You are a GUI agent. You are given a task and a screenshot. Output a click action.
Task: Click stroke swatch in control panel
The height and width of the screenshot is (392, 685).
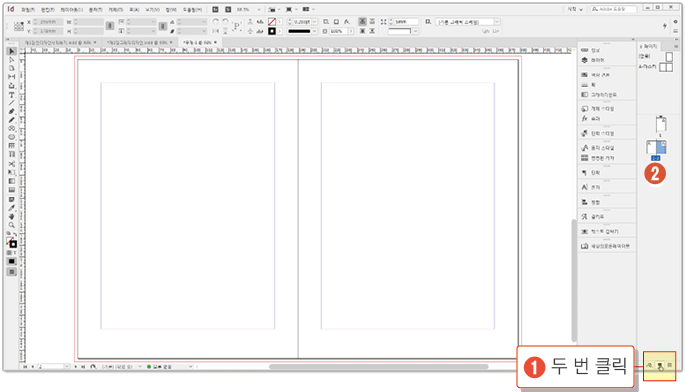pos(272,31)
